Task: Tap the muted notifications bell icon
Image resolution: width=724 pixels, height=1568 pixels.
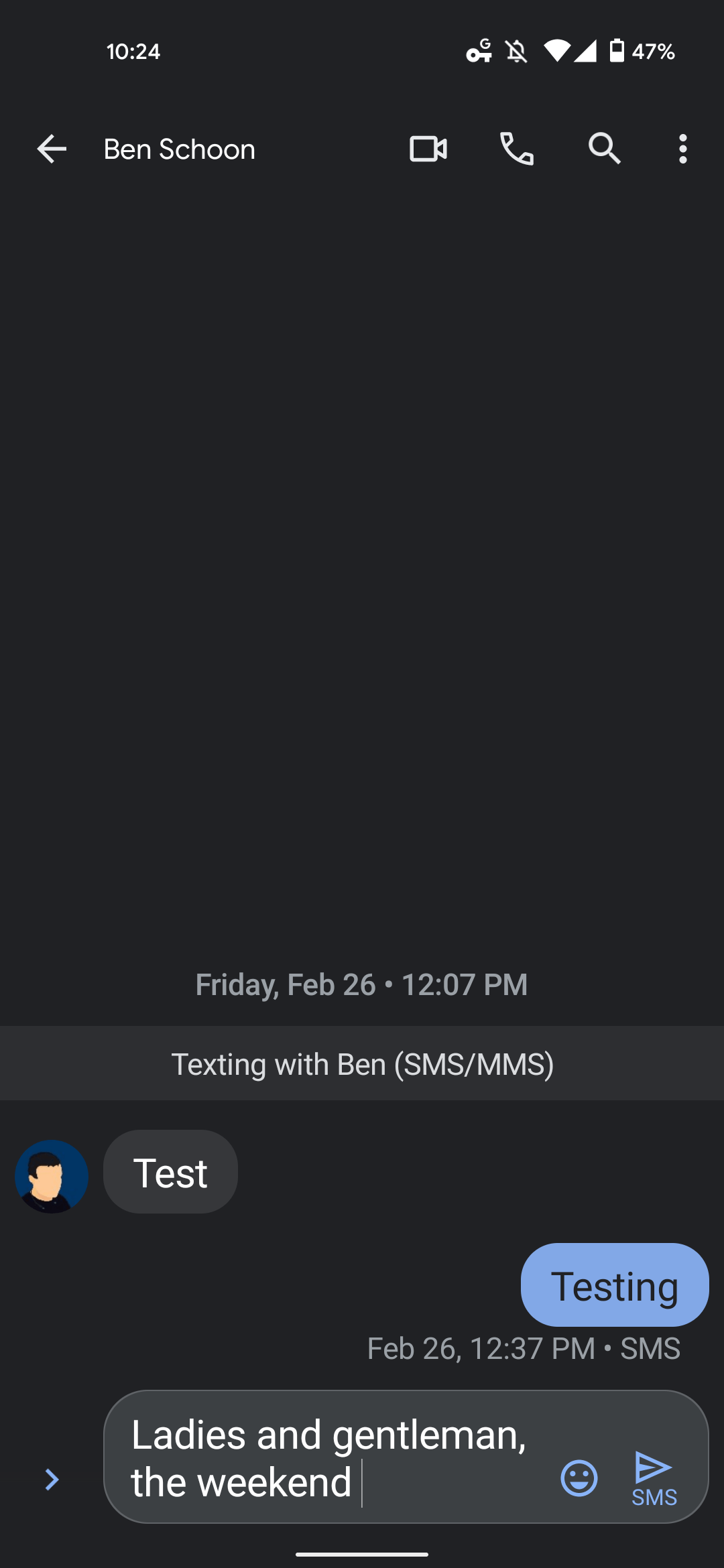Action: click(516, 52)
